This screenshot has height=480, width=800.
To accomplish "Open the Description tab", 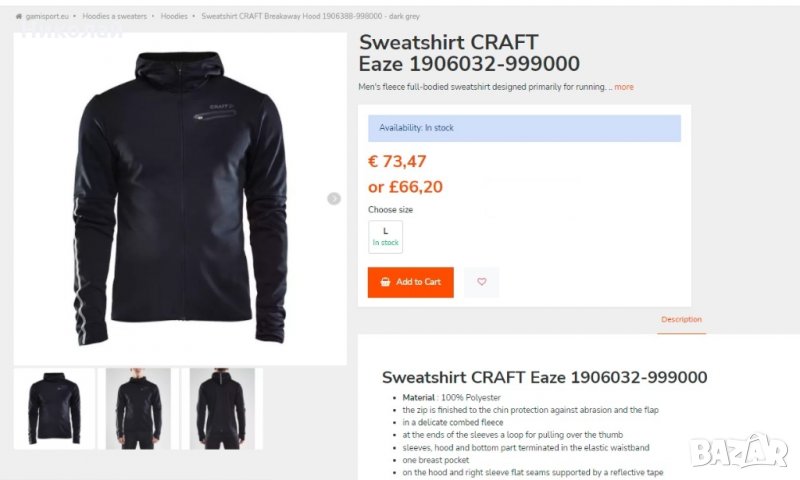I will click(x=681, y=319).
